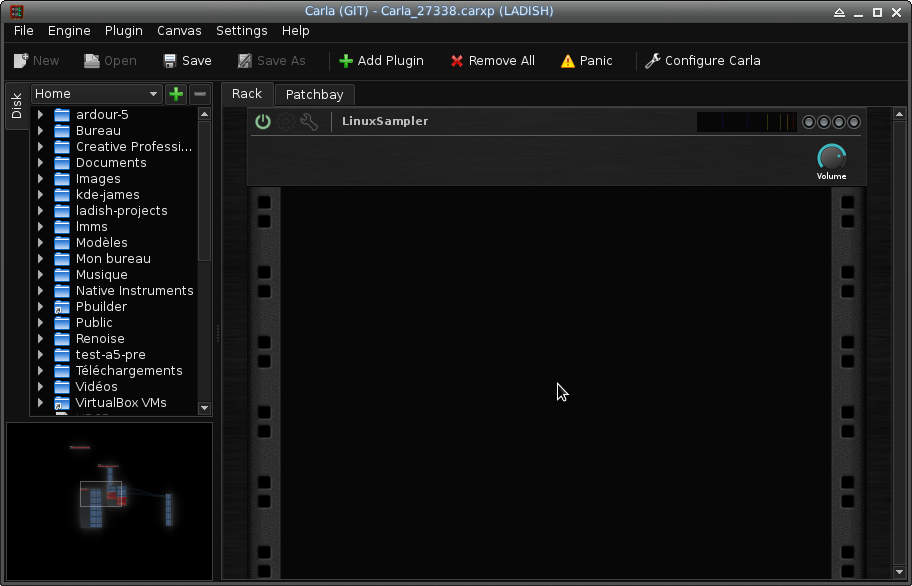Screen dimensions: 912x586
Task: Open the Help menu
Action: point(295,31)
